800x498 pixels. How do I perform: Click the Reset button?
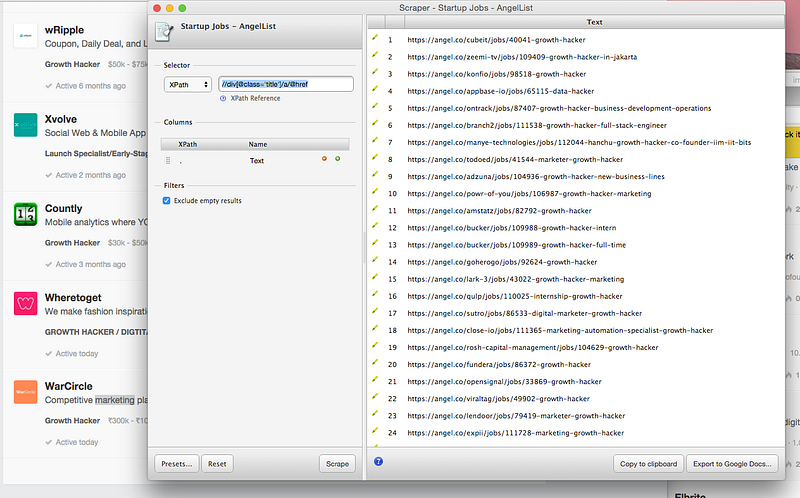[x=217, y=464]
